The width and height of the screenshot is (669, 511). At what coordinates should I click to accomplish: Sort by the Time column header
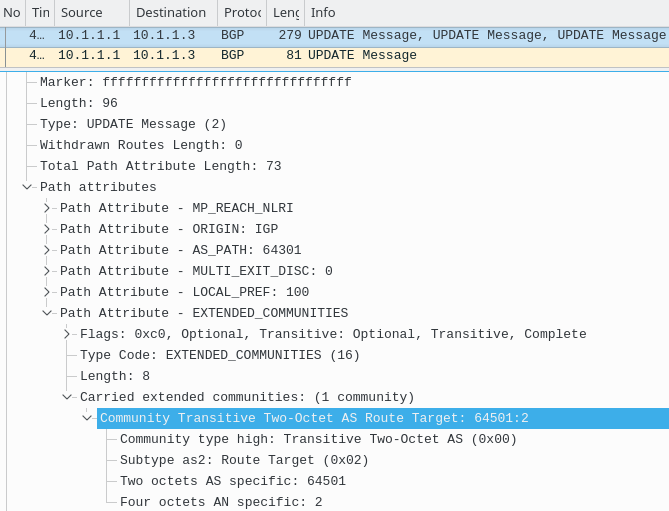41,13
